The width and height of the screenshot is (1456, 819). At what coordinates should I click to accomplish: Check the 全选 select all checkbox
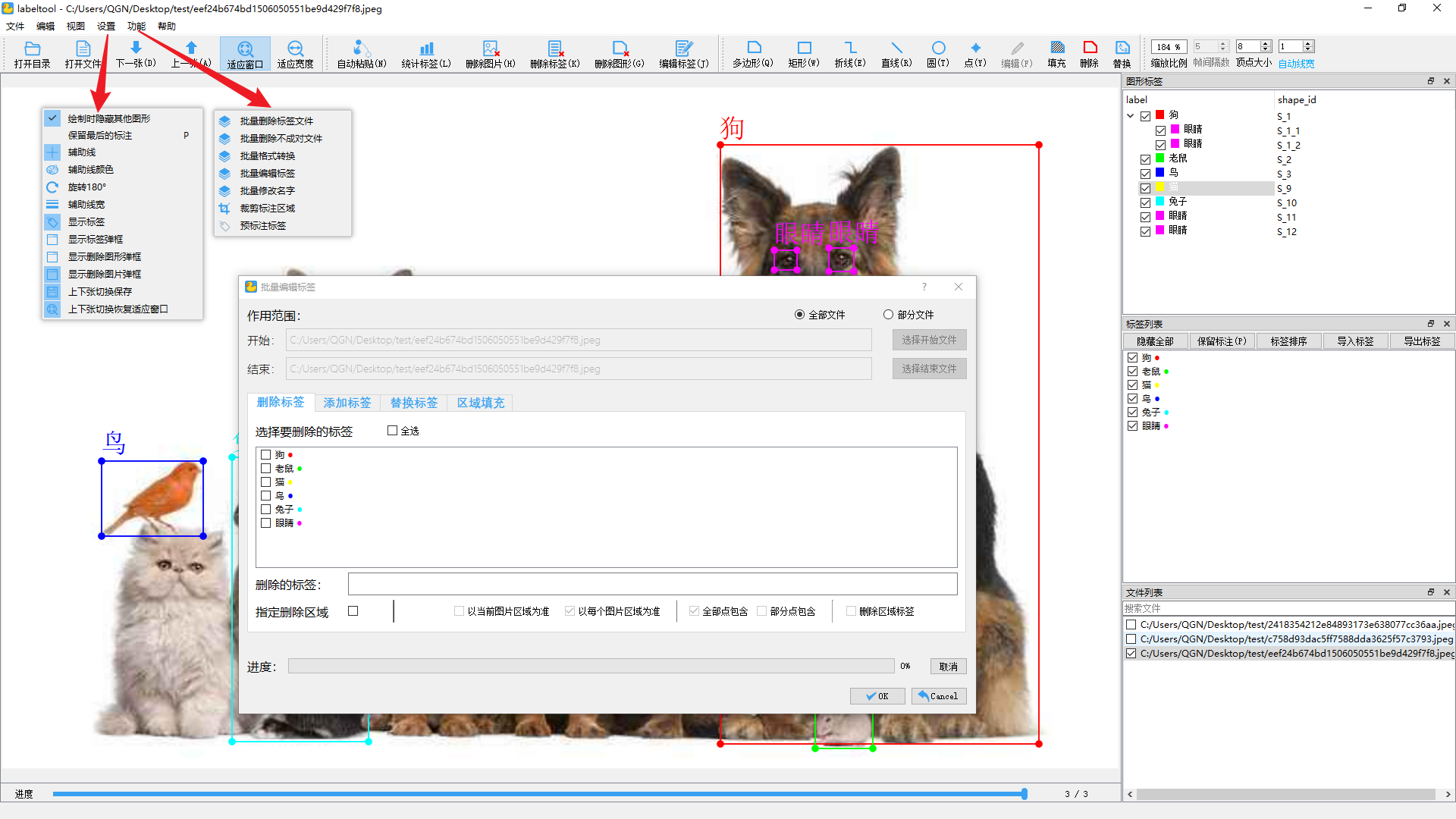[x=393, y=431]
